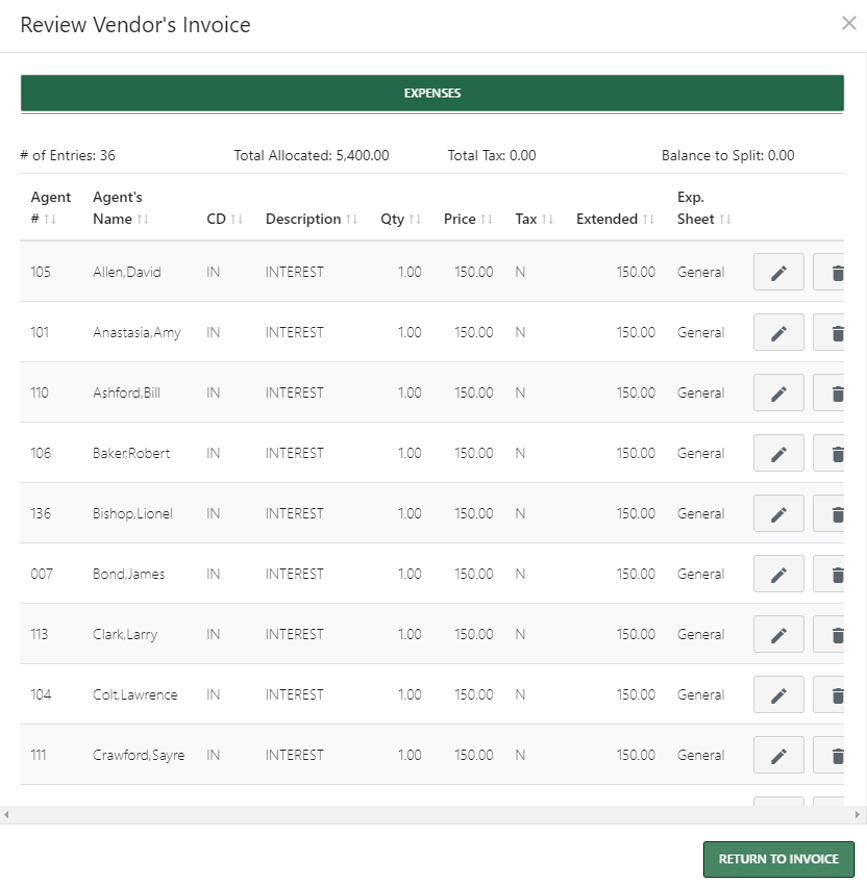The width and height of the screenshot is (867, 887).
Task: Click the RETURN TO INVOICE button
Action: pyautogui.click(x=778, y=858)
